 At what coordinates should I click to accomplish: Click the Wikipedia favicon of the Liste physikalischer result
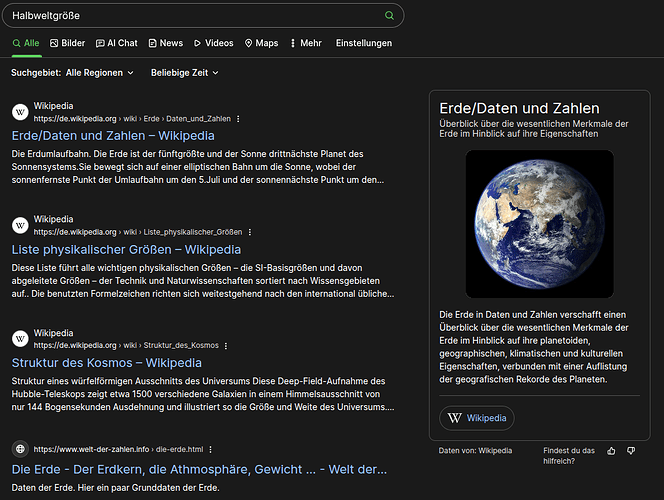20,225
